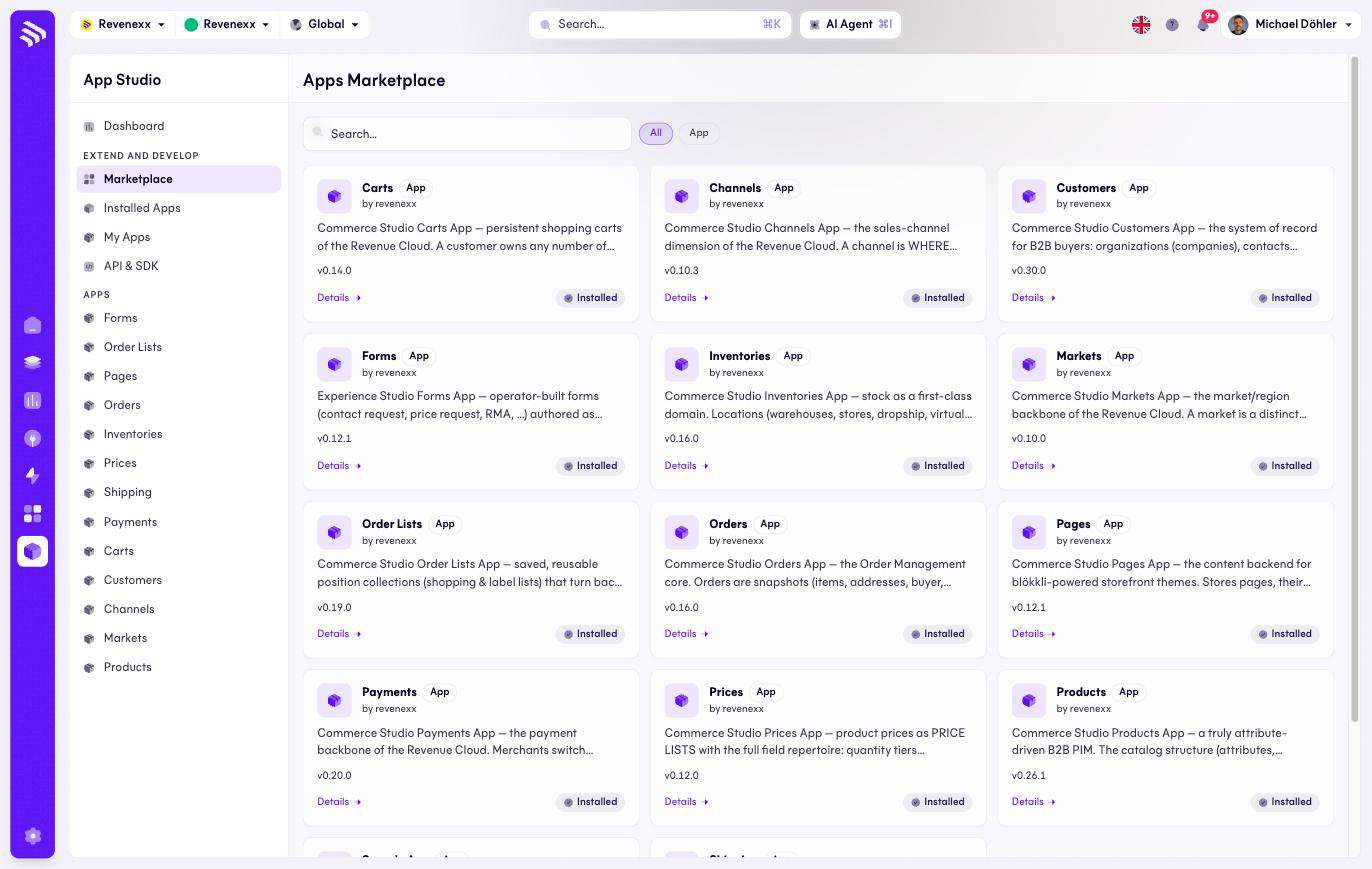Click the Order Lists card cube icon
The height and width of the screenshot is (869, 1372).
334,532
